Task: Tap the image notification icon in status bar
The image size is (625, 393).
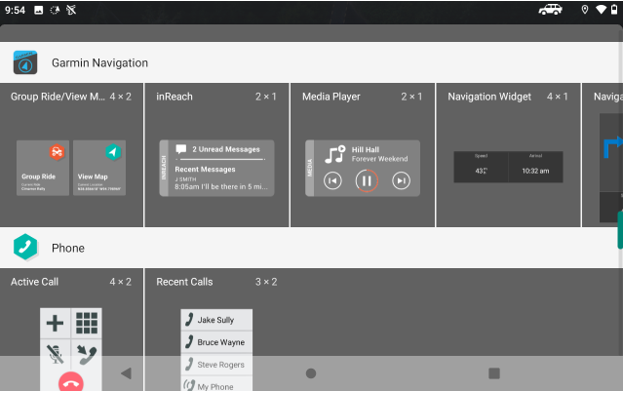Action: (x=39, y=10)
